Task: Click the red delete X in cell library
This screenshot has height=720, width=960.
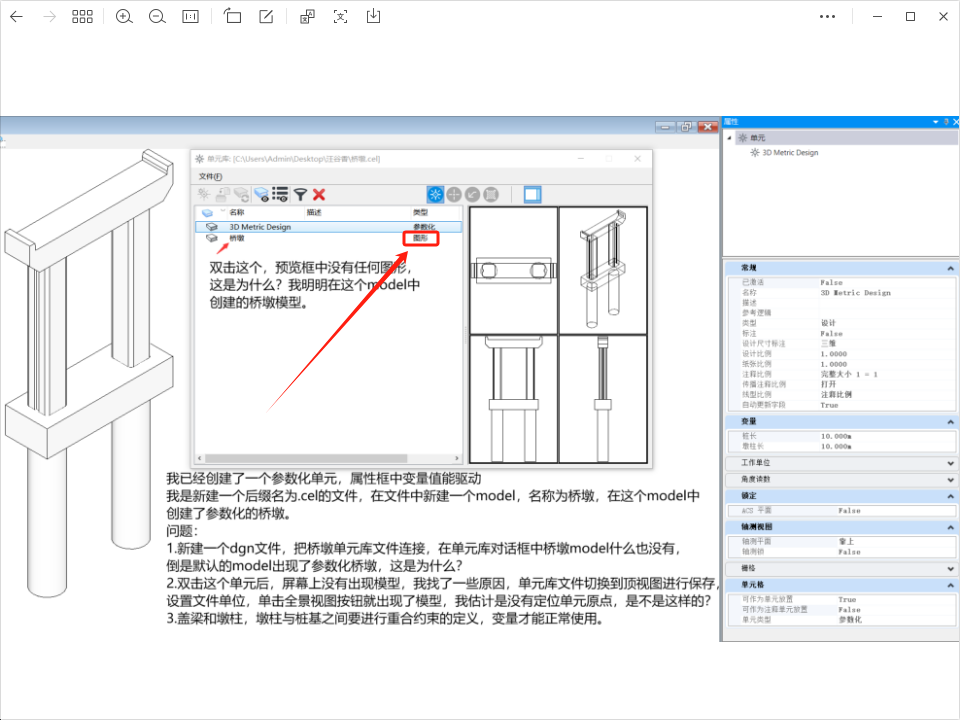Action: 319,195
